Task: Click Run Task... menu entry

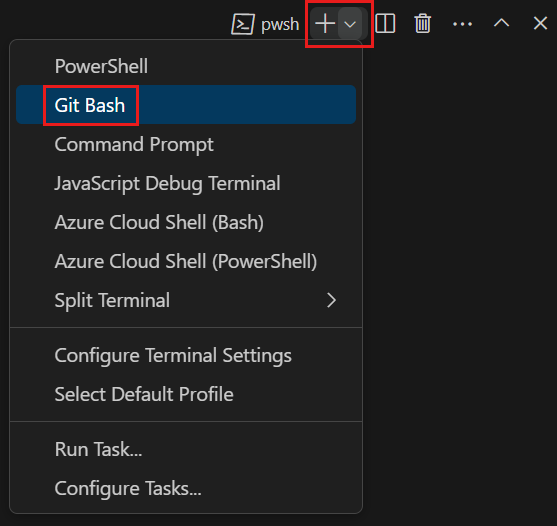Action: (x=186, y=449)
